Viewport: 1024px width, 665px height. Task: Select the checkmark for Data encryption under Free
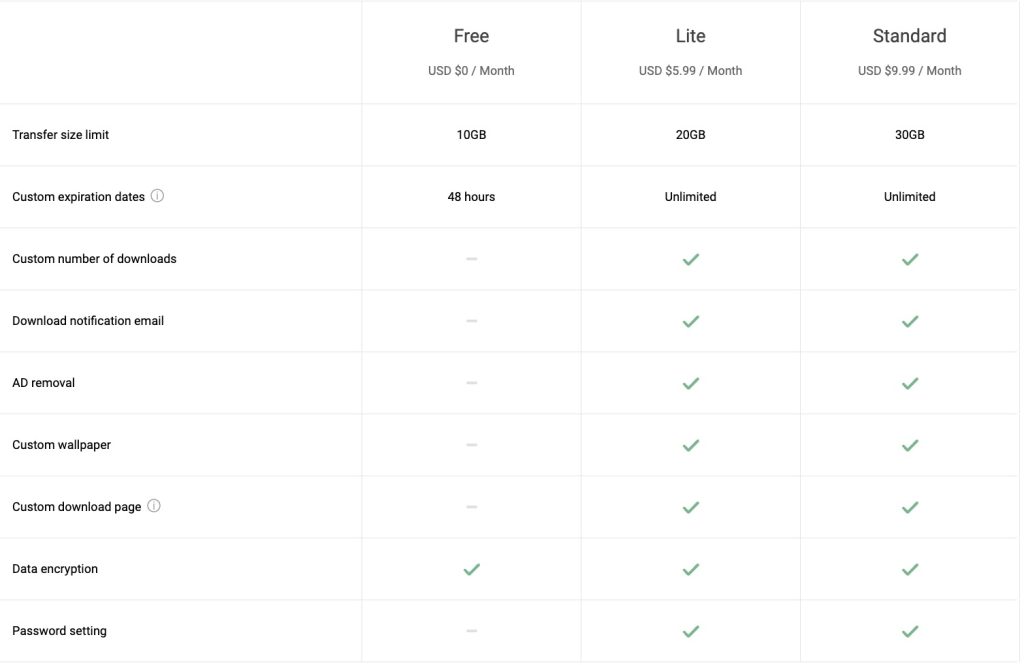(470, 569)
